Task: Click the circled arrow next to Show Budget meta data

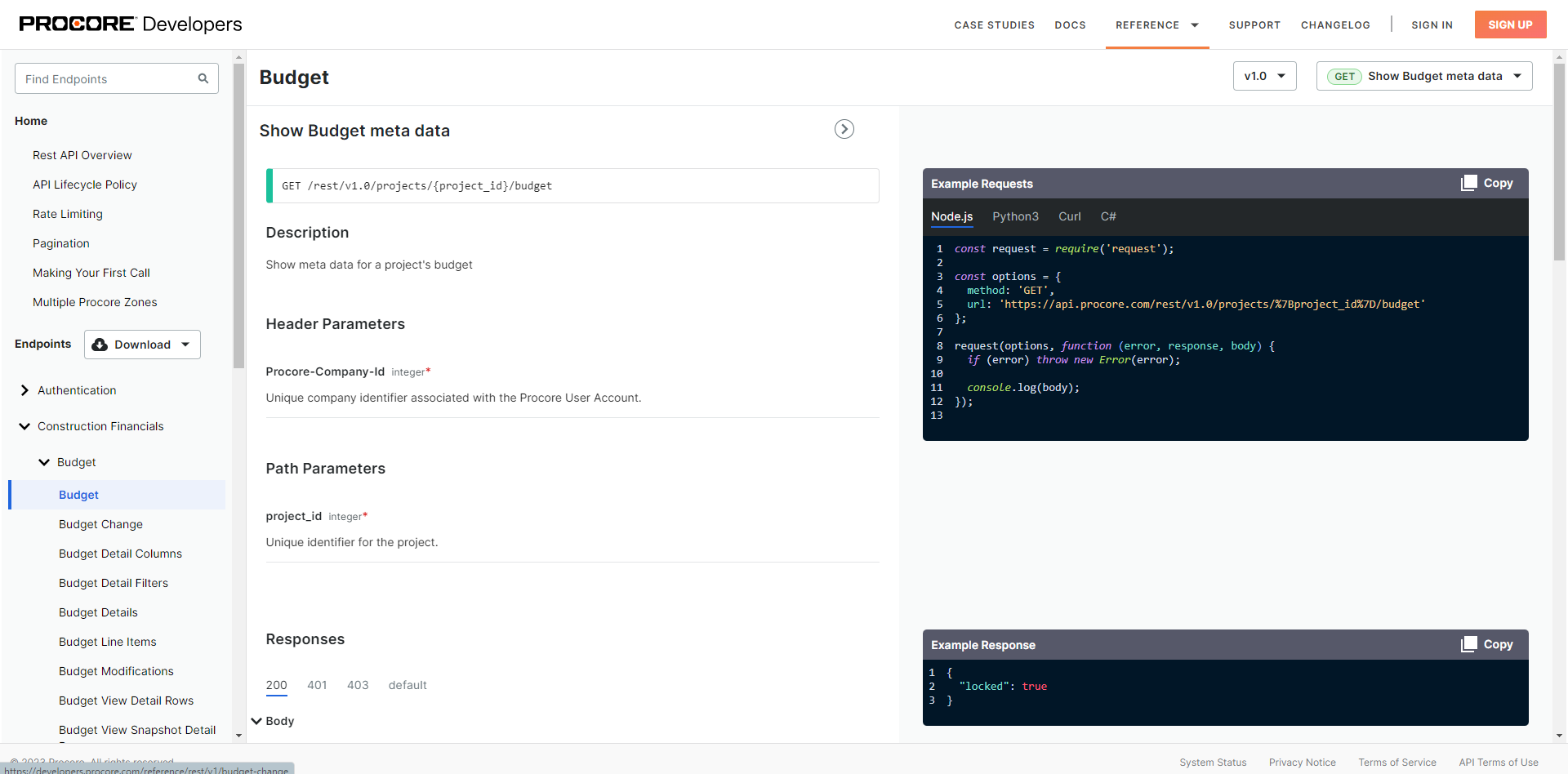Action: click(844, 129)
